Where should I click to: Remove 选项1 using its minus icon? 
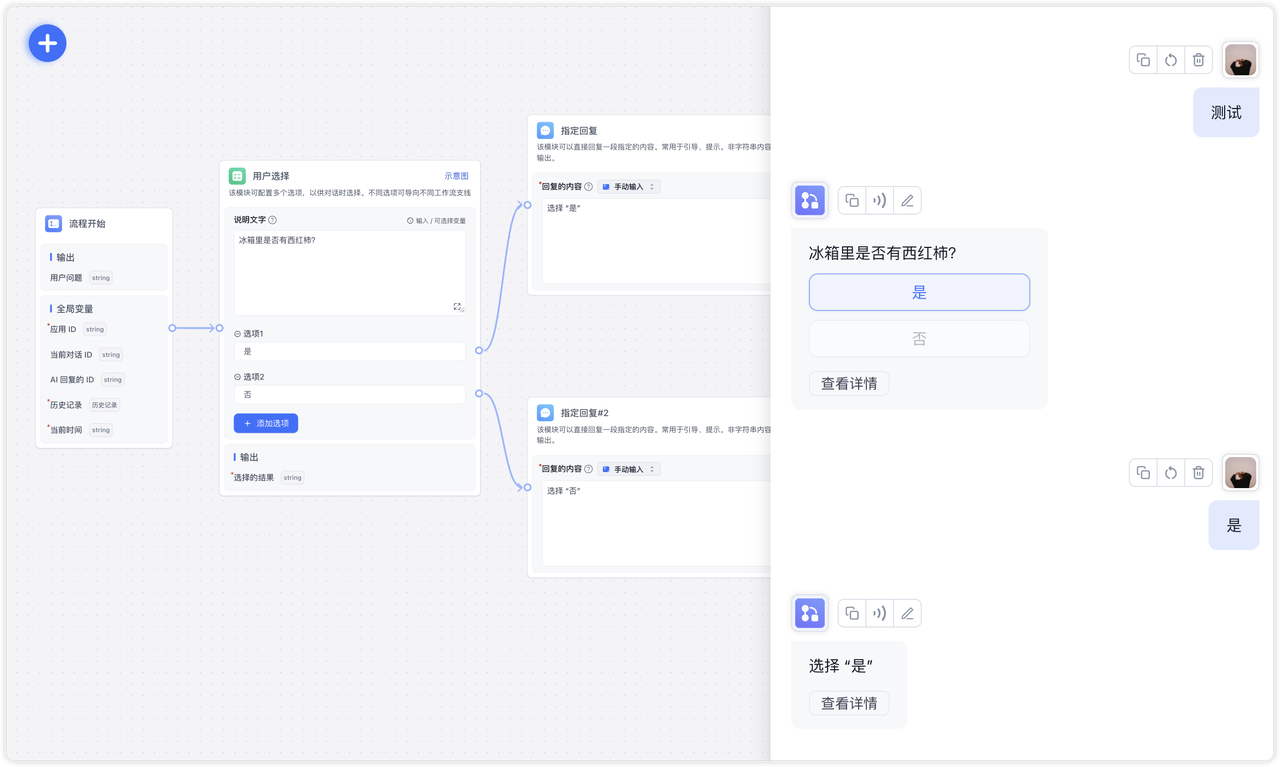[237, 334]
